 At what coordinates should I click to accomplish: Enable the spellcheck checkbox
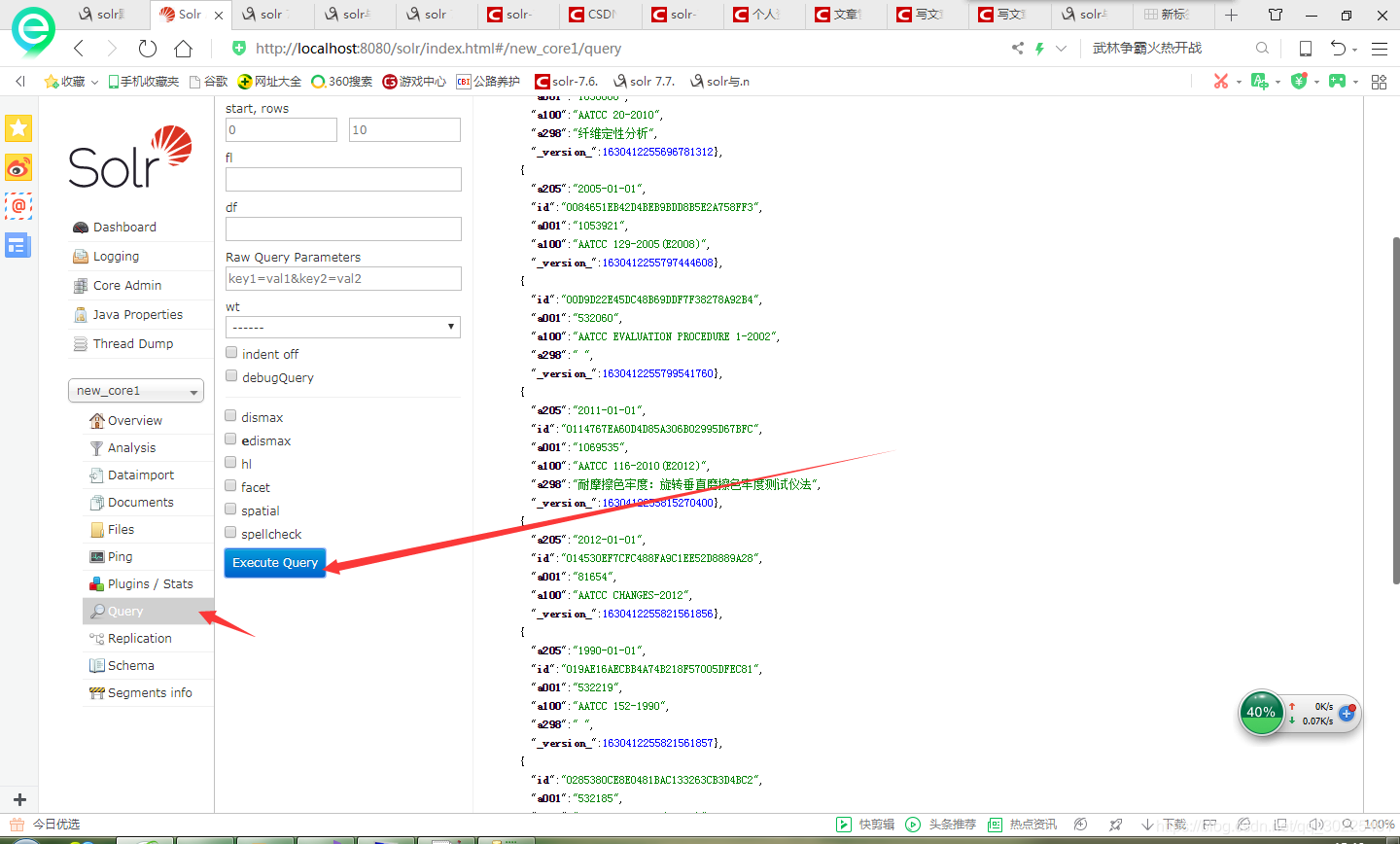tap(230, 533)
